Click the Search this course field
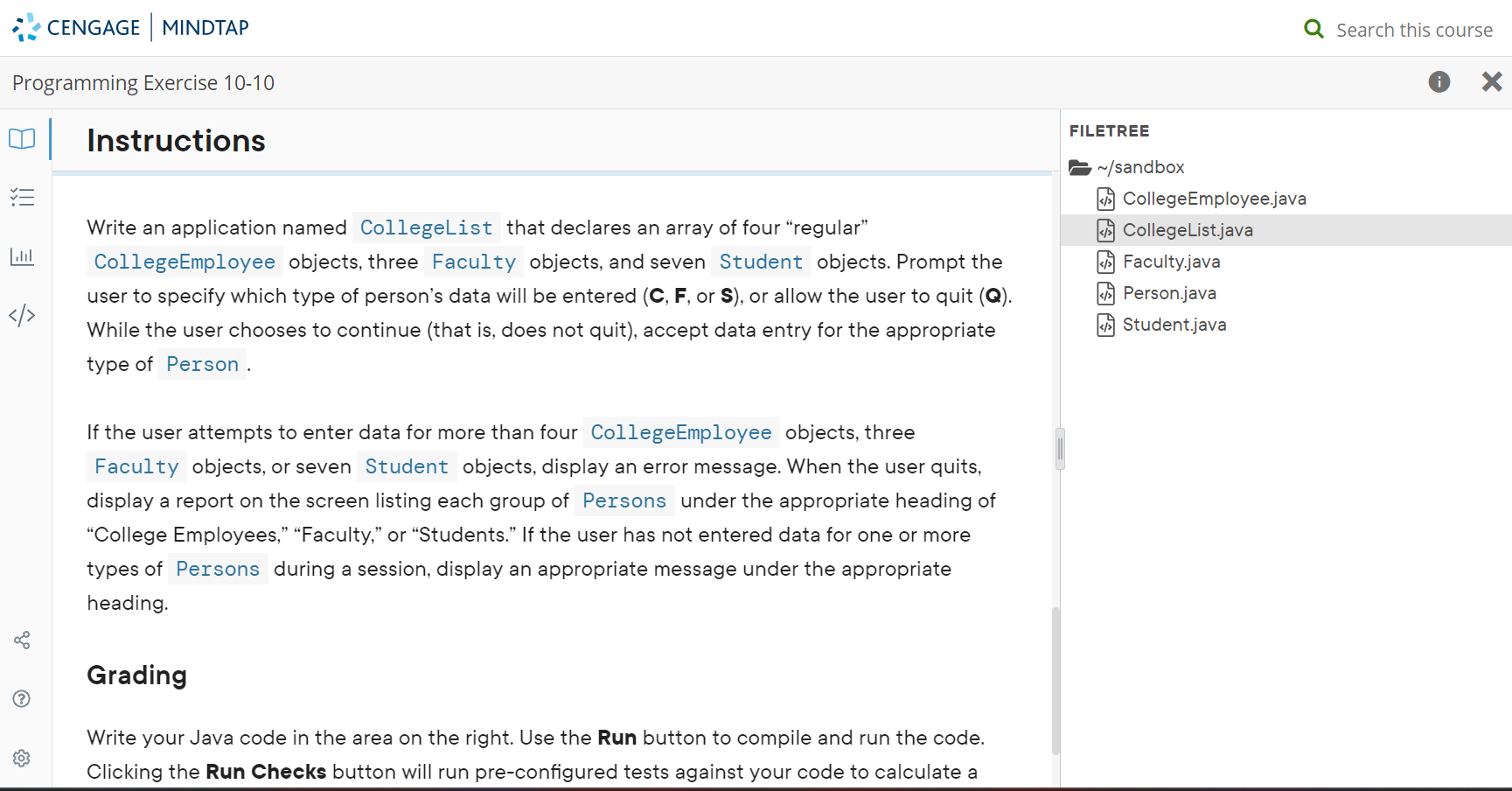1512x791 pixels. [1414, 29]
